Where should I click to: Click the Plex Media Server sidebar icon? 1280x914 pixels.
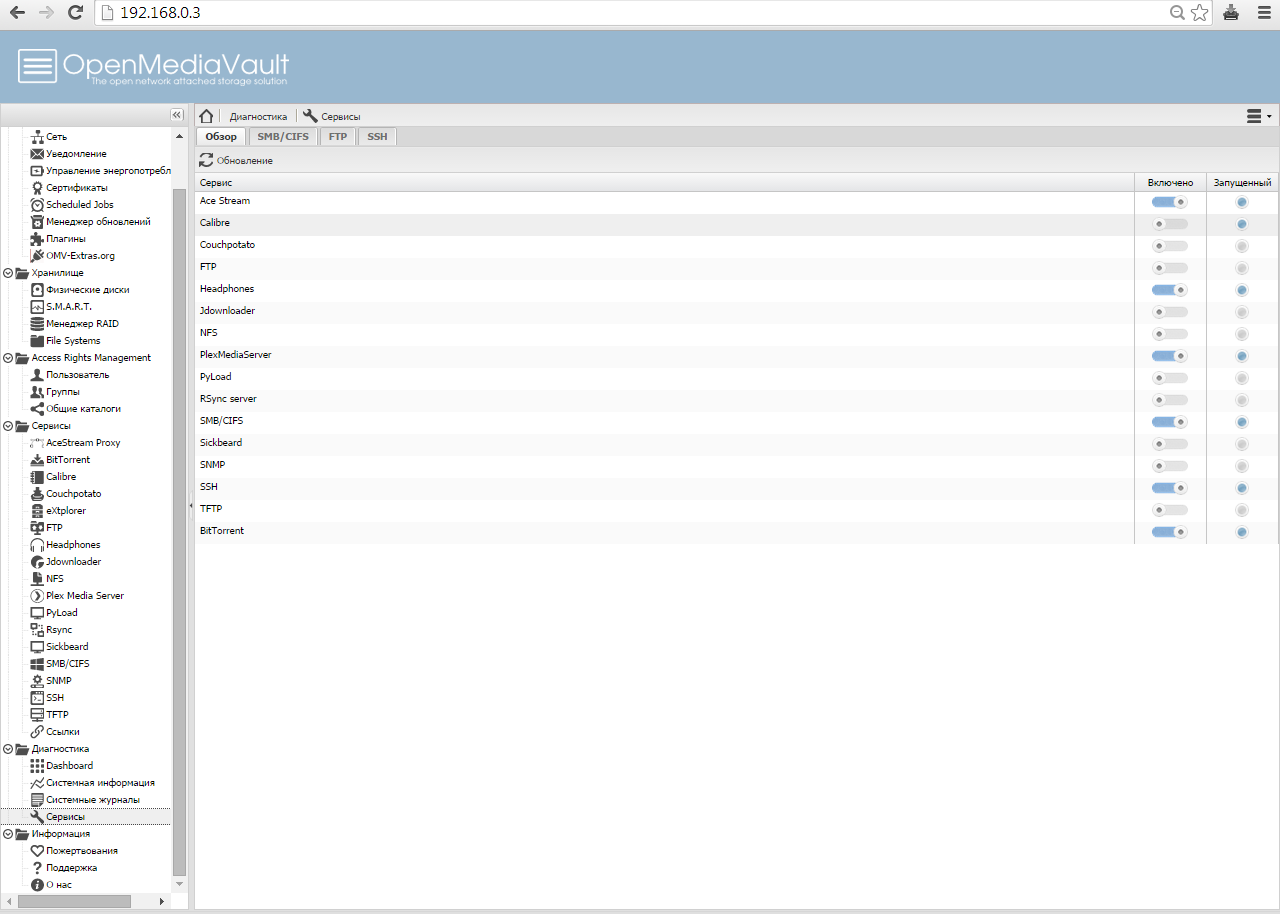37,596
